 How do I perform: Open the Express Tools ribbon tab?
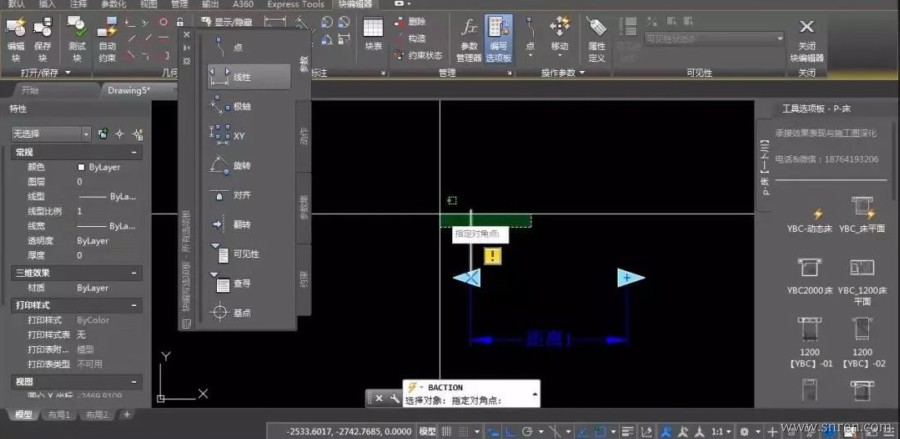point(296,4)
